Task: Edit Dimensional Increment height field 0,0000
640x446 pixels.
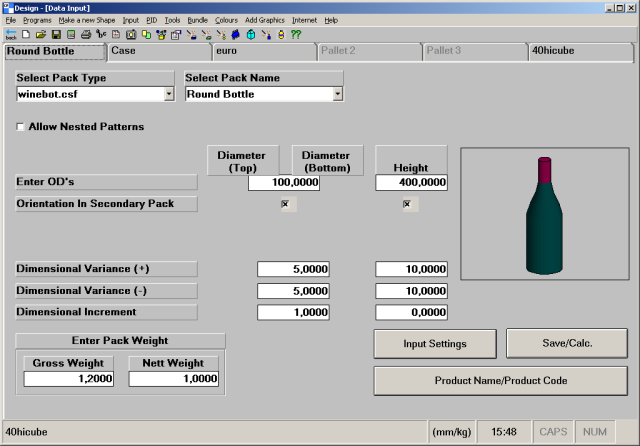Action: click(411, 313)
